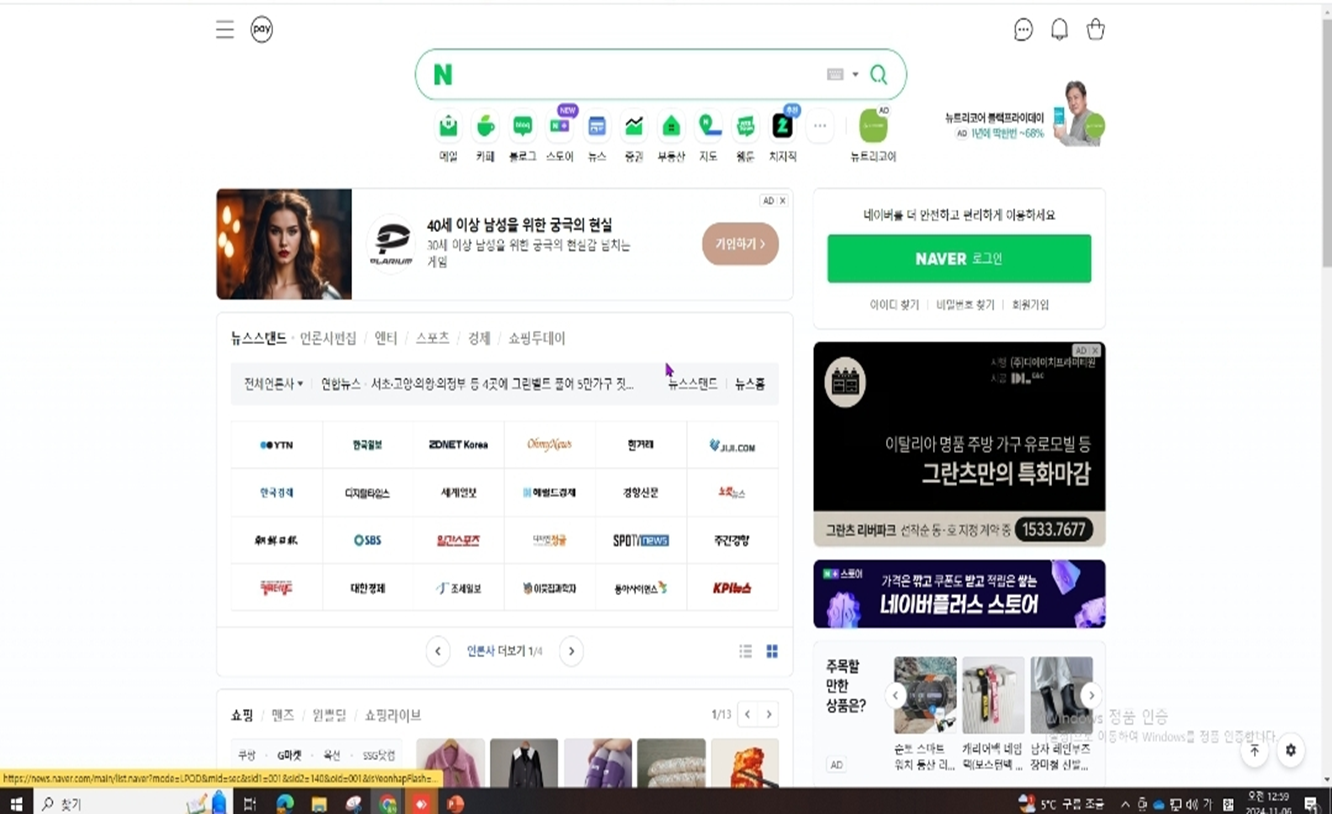
Task: Select the 스포츠 tab
Action: point(433,339)
